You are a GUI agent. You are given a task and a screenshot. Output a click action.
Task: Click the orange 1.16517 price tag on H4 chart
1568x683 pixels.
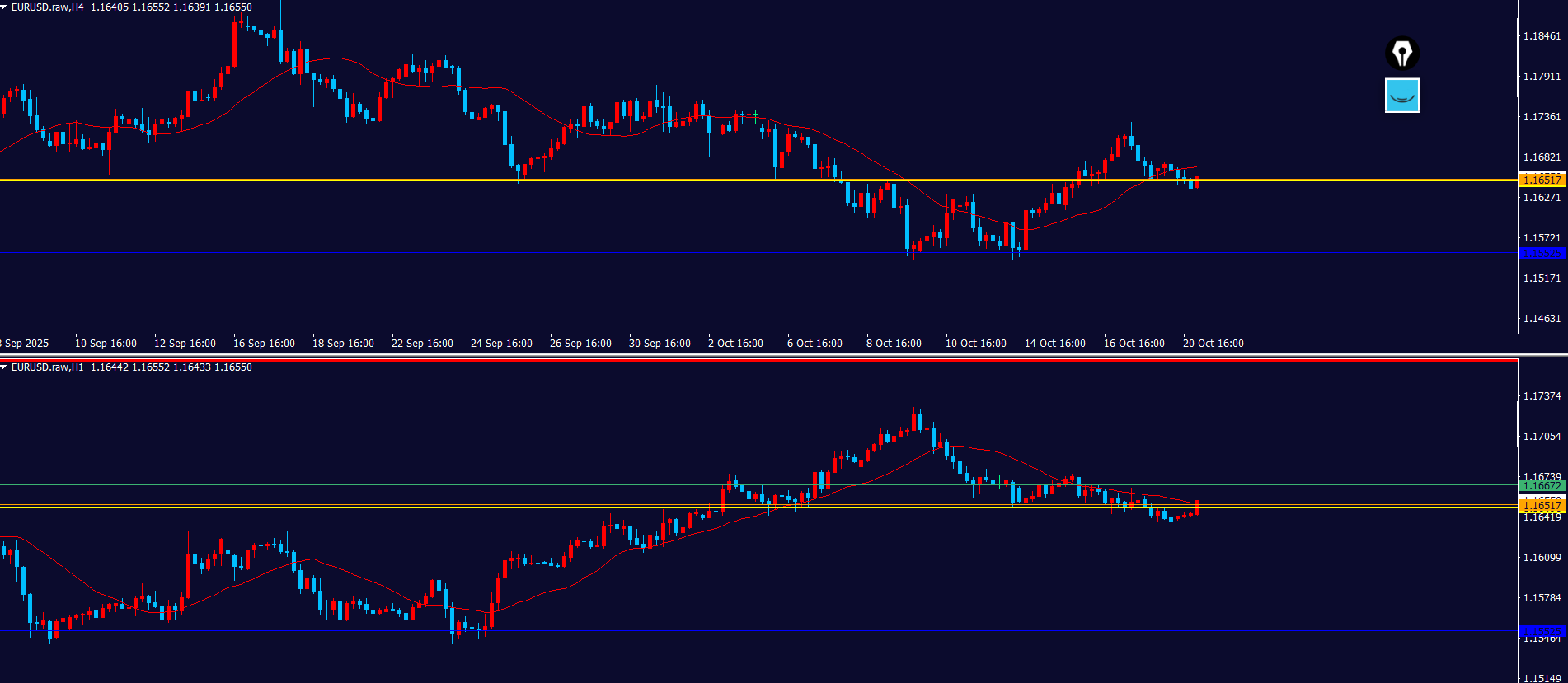click(1541, 180)
